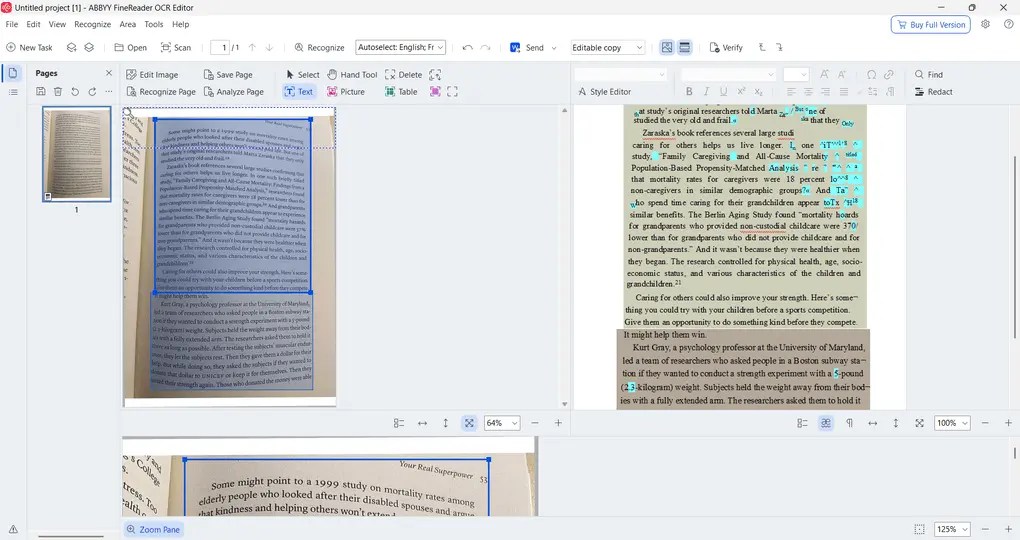Image resolution: width=1020 pixels, height=540 pixels.
Task: Open the Edit Image tool
Action: [x=152, y=75]
